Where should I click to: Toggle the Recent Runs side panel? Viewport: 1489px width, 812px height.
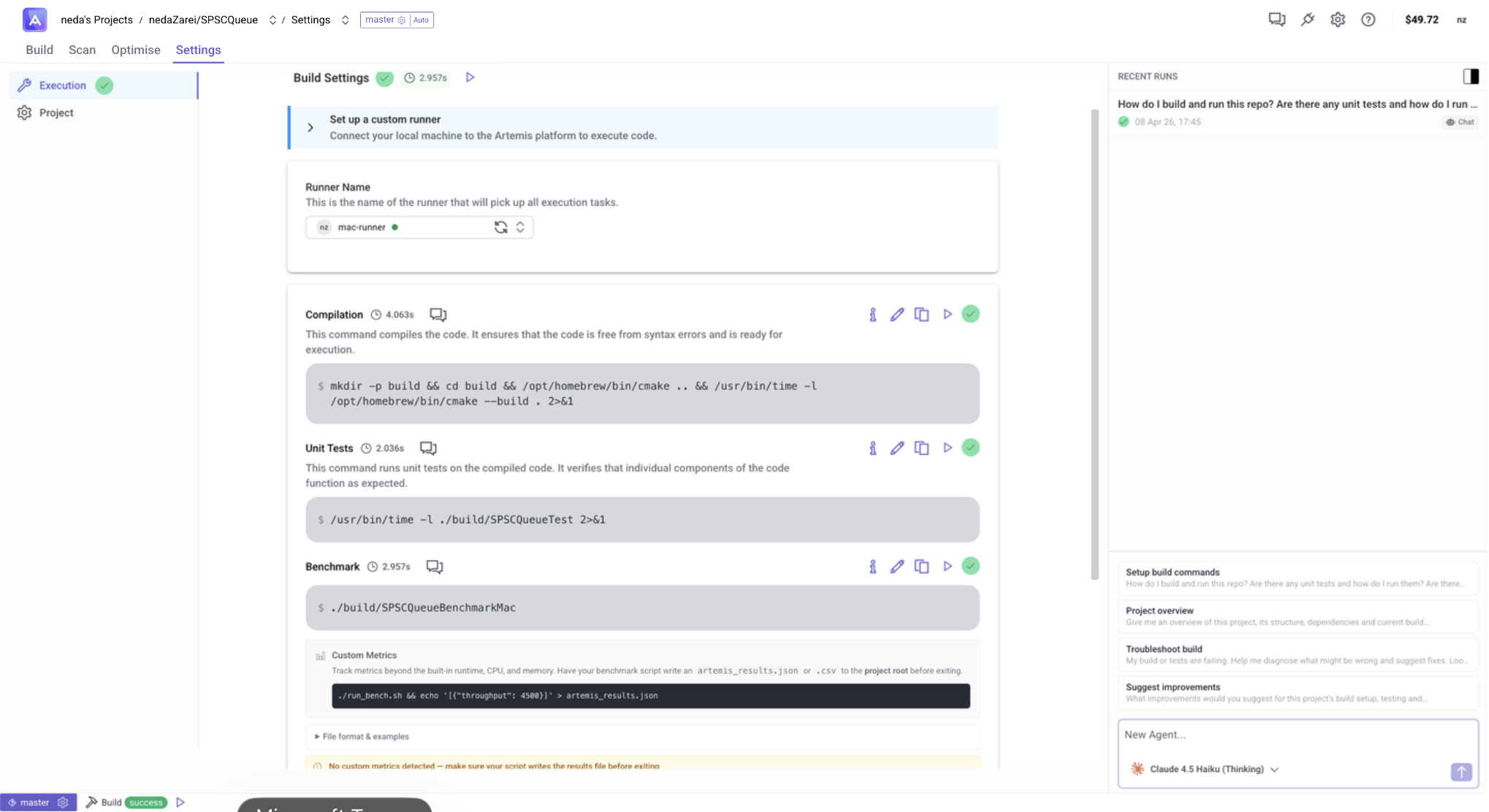pos(1470,77)
